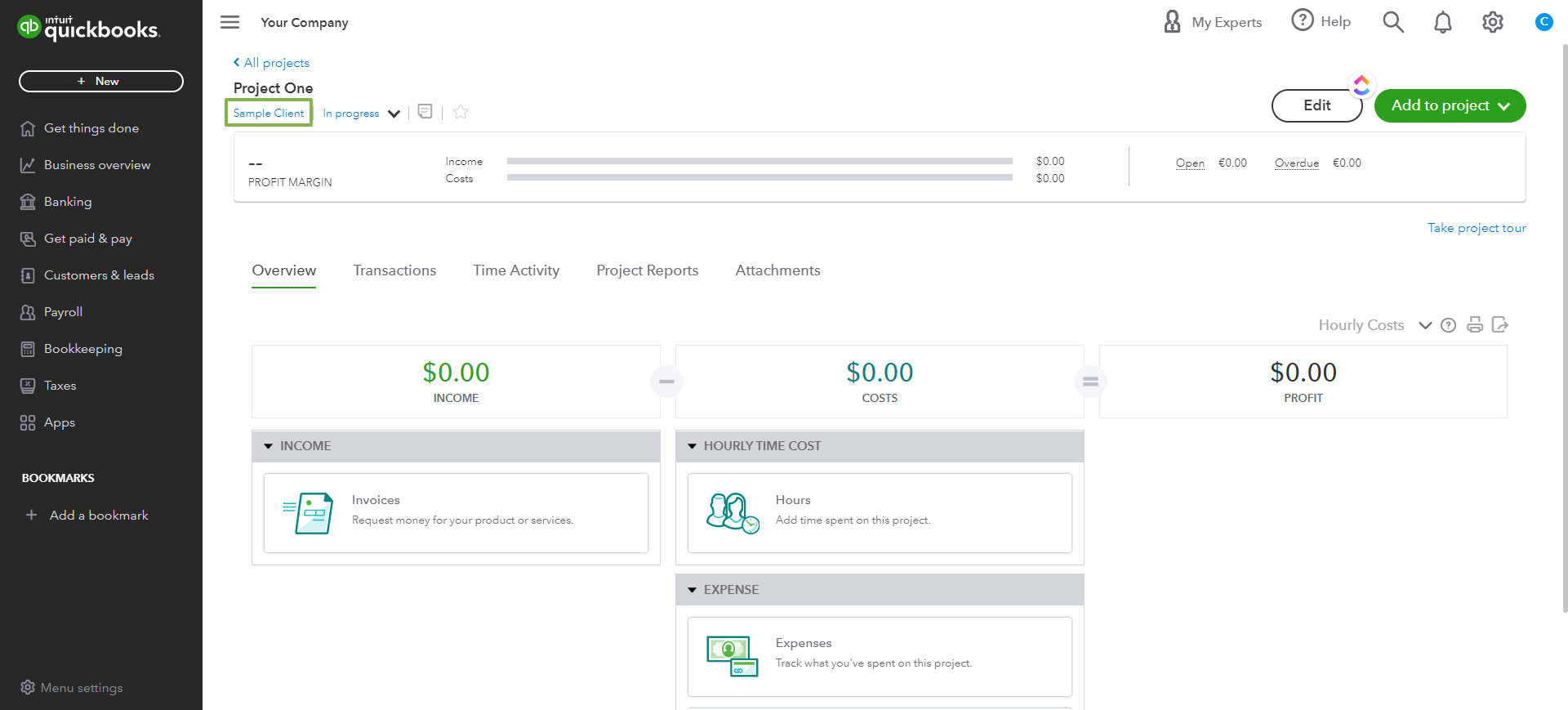The width and height of the screenshot is (1568, 710).
Task: Click the search magnifier icon
Action: 1392,23
